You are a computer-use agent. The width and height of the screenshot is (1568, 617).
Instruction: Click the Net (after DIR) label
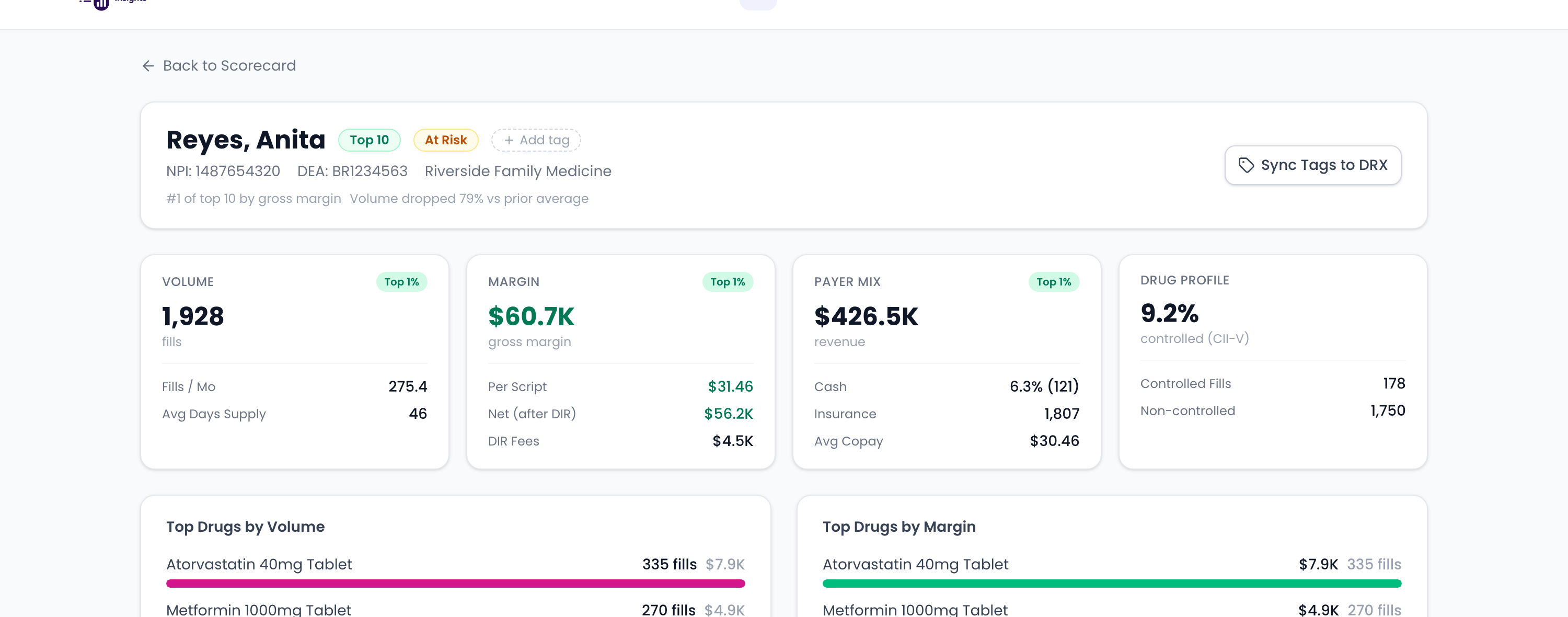(532, 414)
